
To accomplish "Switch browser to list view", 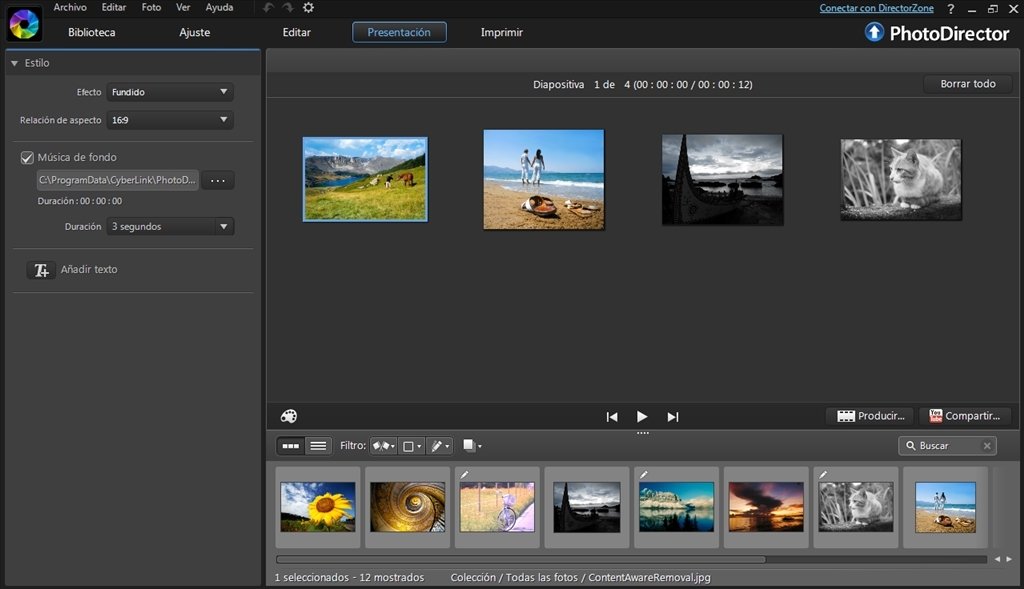I will point(318,446).
